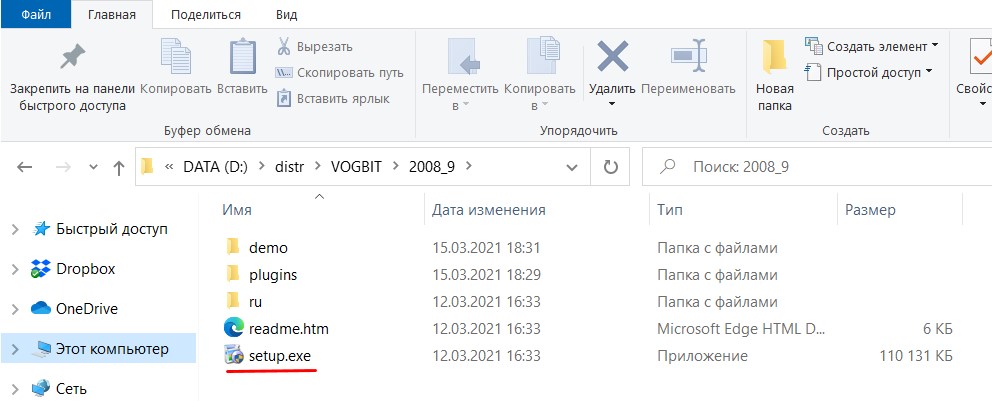This screenshot has width=992, height=401.
Task: Click the ru folder icon
Action: pos(233,300)
